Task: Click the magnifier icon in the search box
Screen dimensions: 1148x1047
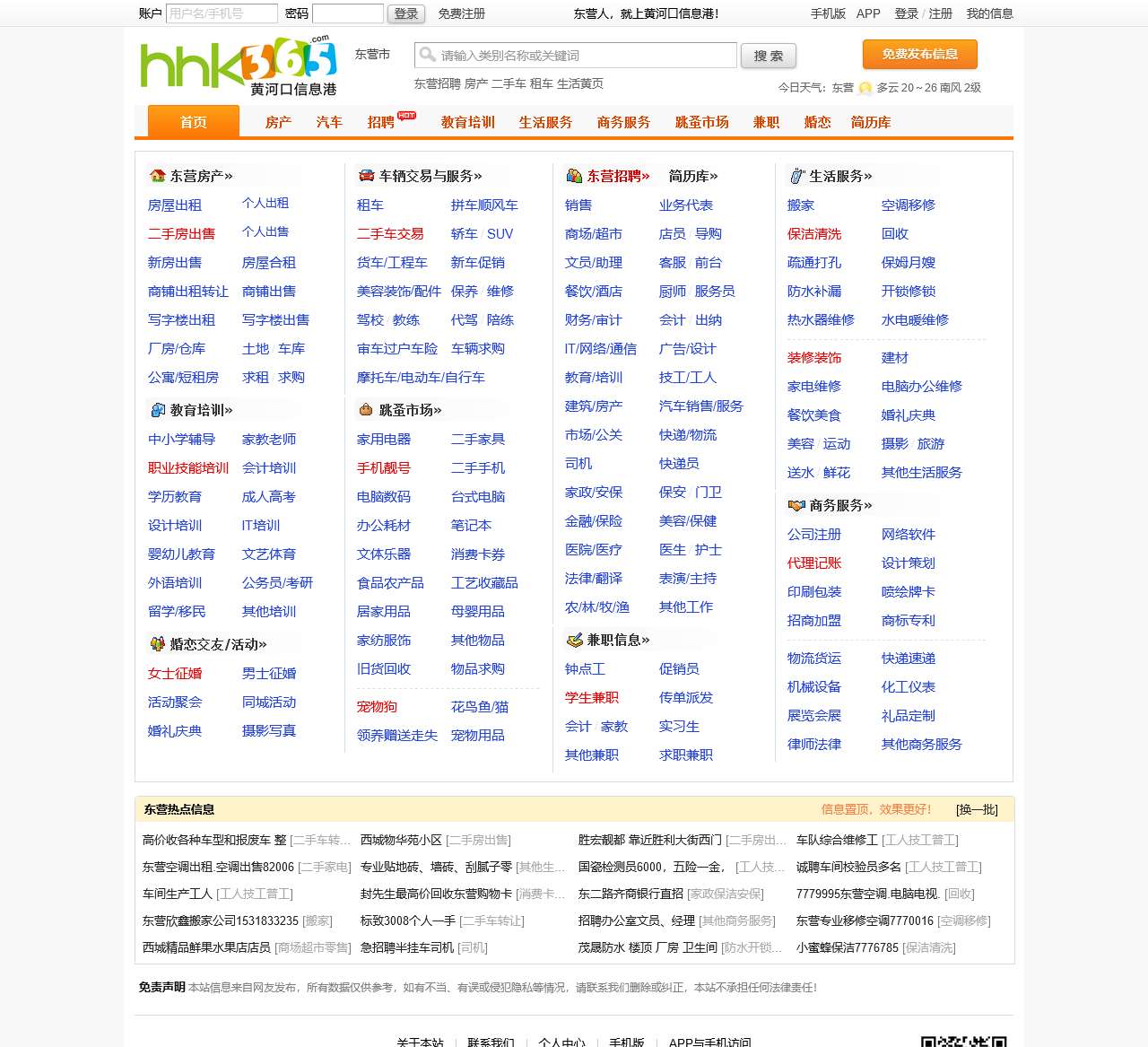Action: 428,55
